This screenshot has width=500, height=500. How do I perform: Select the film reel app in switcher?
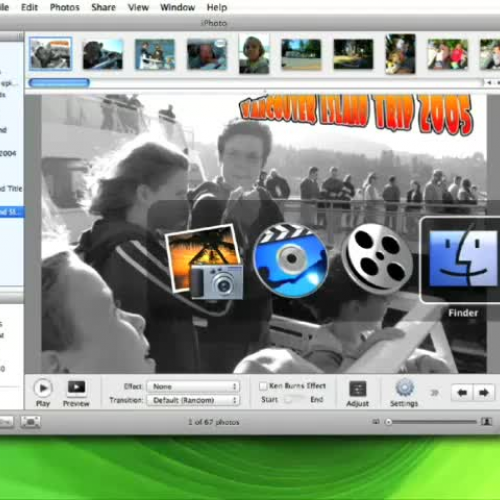tap(377, 258)
